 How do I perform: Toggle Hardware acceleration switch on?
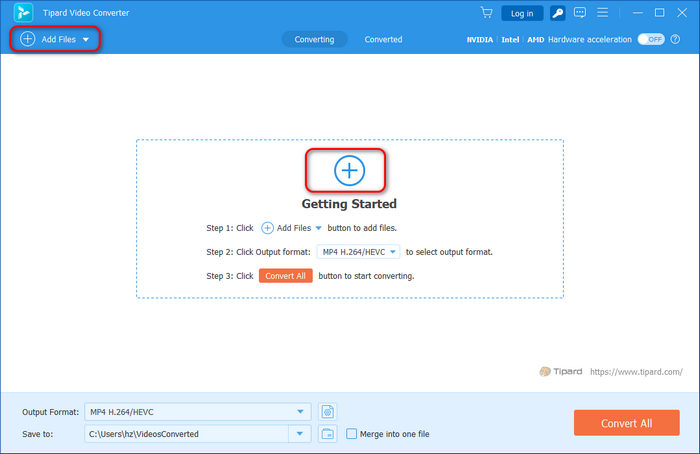pyautogui.click(x=651, y=39)
